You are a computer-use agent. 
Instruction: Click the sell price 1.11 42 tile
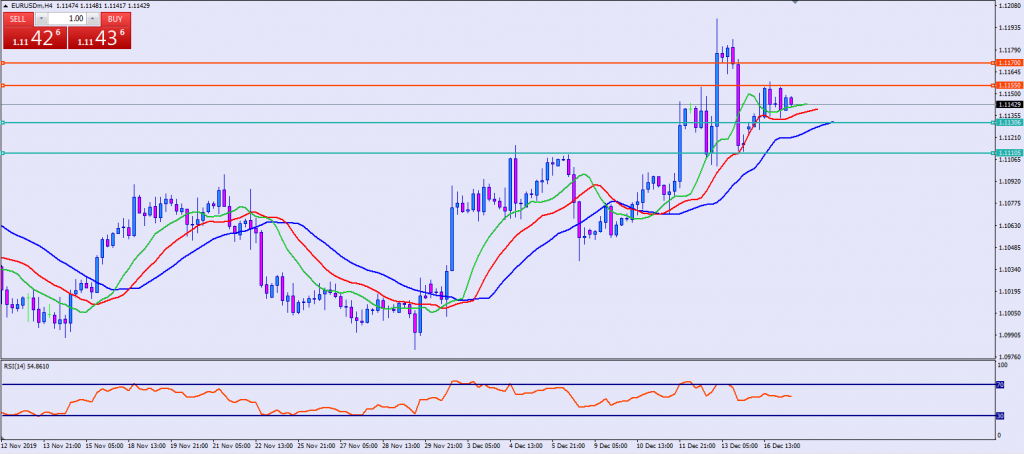point(32,38)
